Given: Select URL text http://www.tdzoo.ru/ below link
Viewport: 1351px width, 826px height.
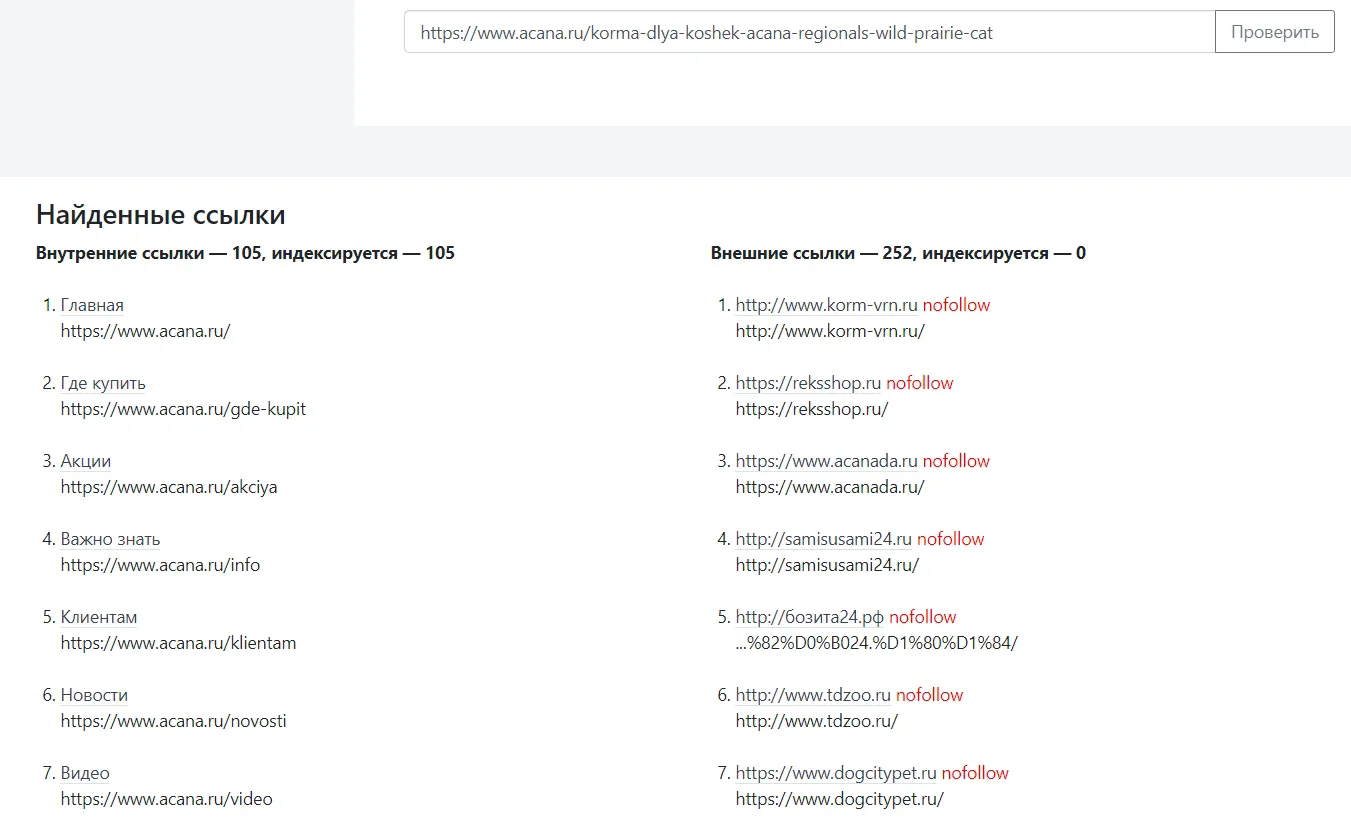Looking at the screenshot, I should tap(817, 721).
